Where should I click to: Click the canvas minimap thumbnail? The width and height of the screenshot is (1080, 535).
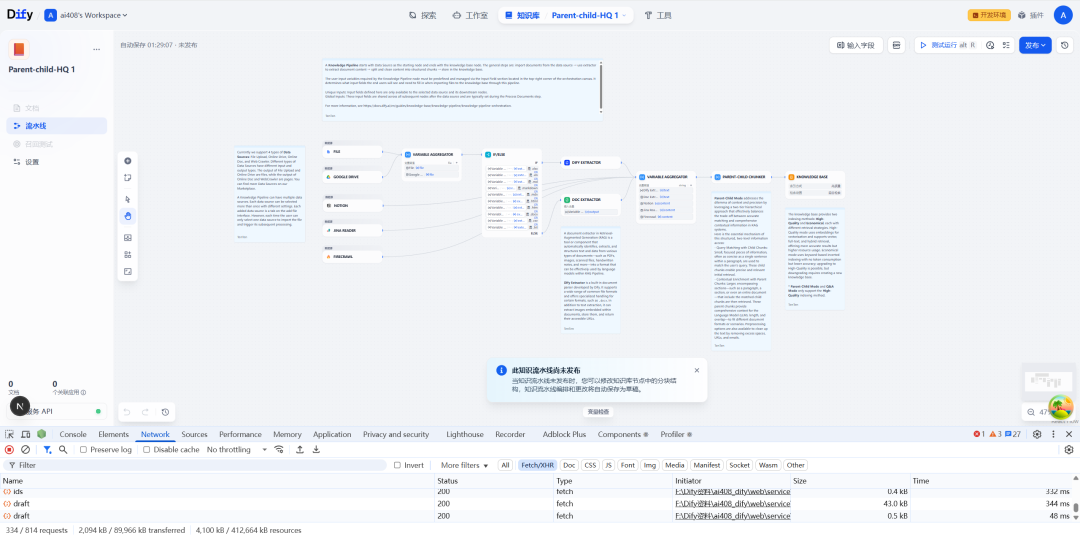(1048, 380)
